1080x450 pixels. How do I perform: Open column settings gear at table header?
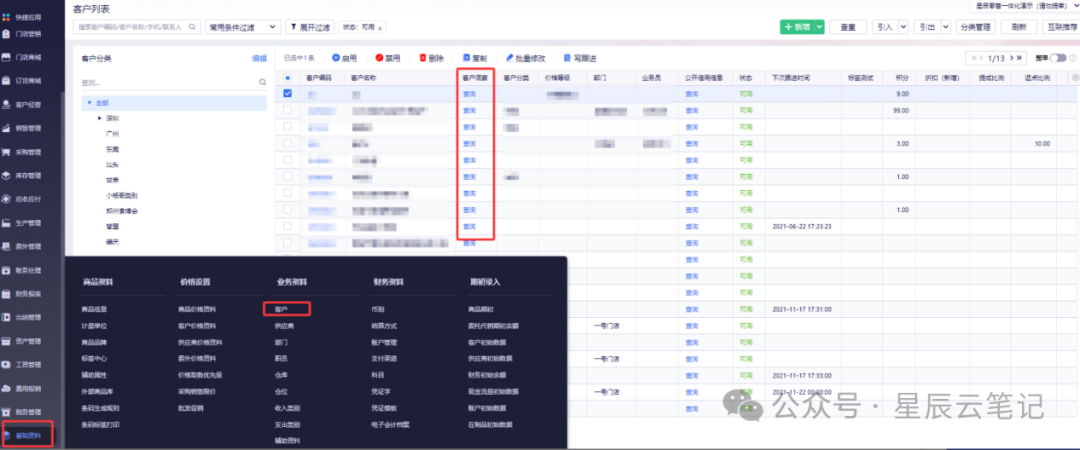1075,78
